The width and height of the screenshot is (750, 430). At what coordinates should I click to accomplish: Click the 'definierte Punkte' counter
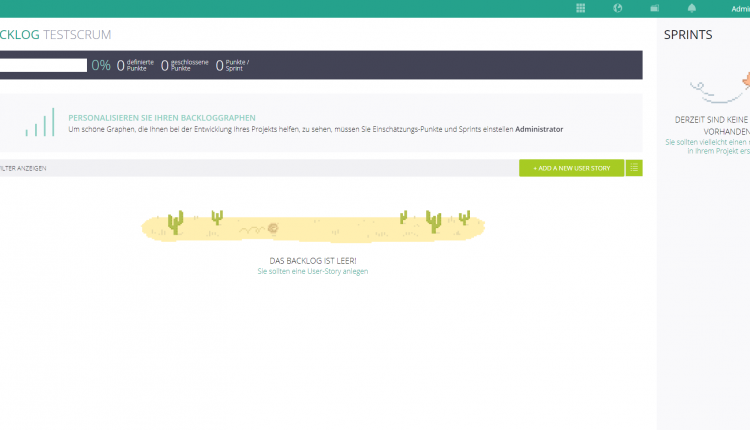tap(132, 65)
